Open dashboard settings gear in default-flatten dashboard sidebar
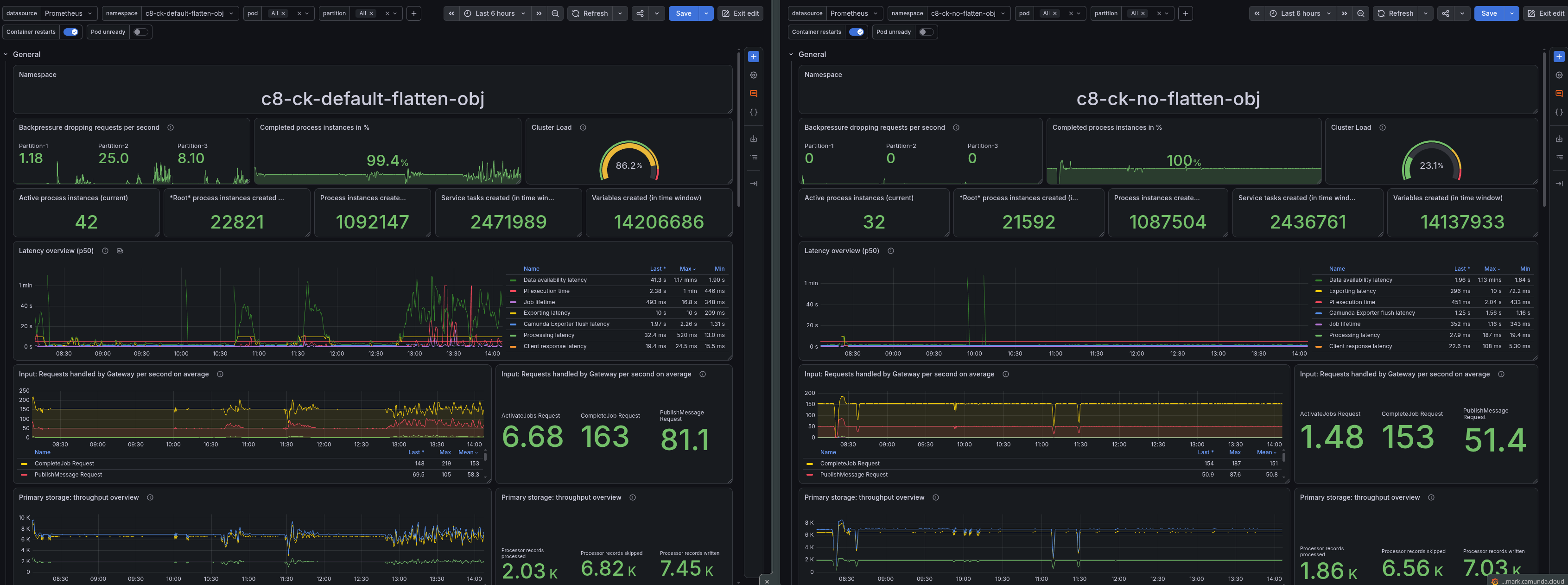1568x585 pixels. pos(754,75)
